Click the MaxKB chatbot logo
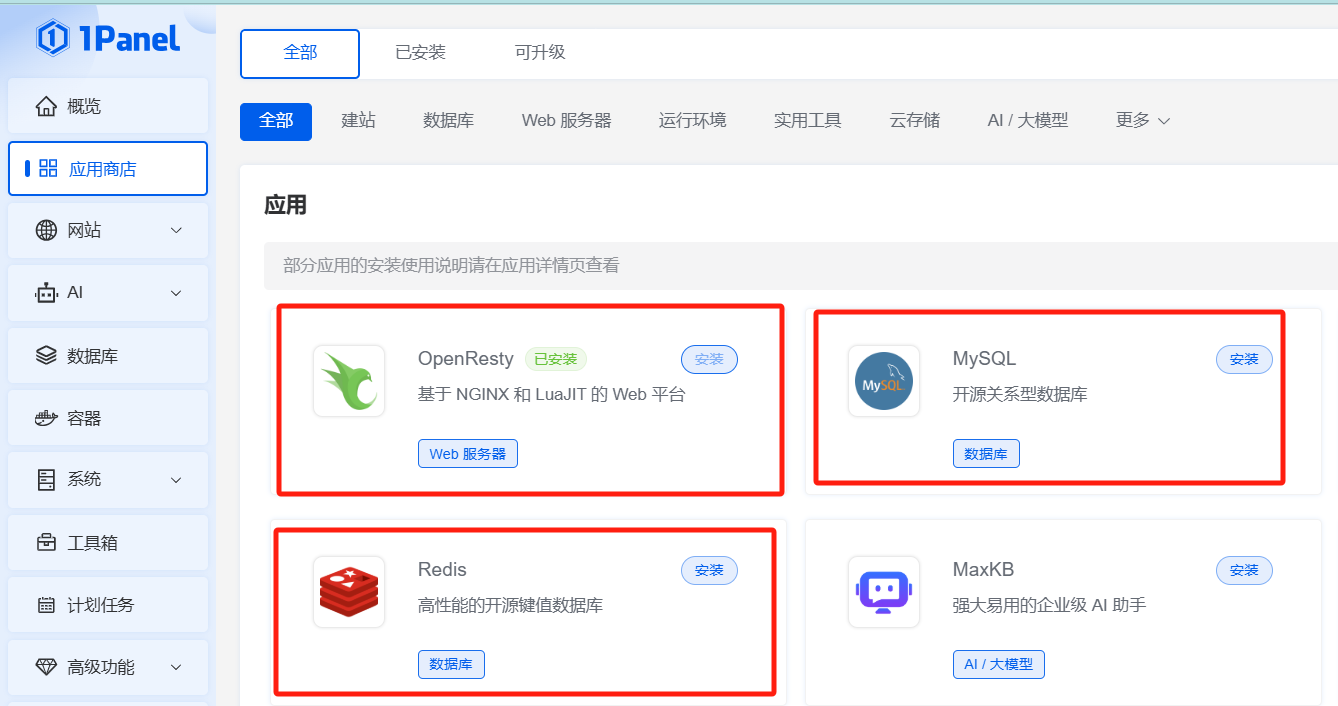The width and height of the screenshot is (1338, 706). (884, 592)
